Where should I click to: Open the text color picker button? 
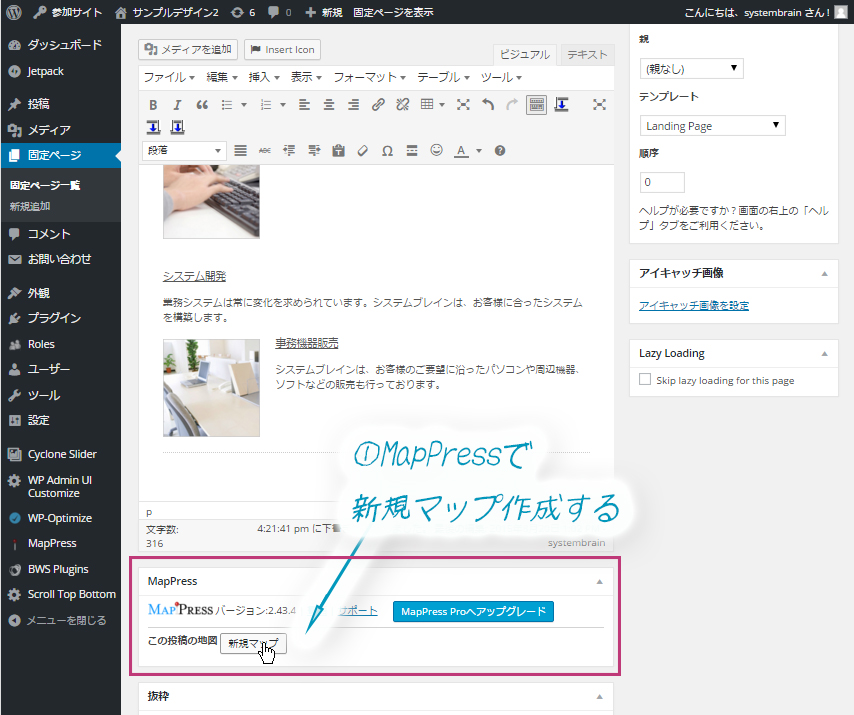[461, 151]
